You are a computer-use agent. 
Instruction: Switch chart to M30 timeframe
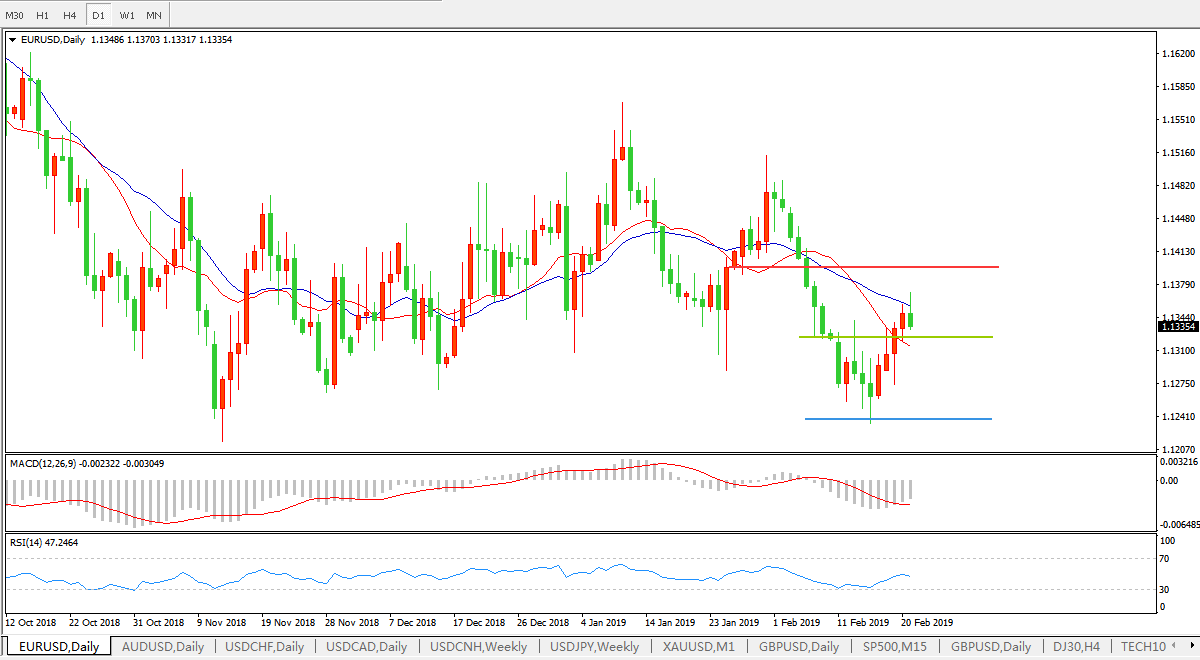(x=15, y=15)
